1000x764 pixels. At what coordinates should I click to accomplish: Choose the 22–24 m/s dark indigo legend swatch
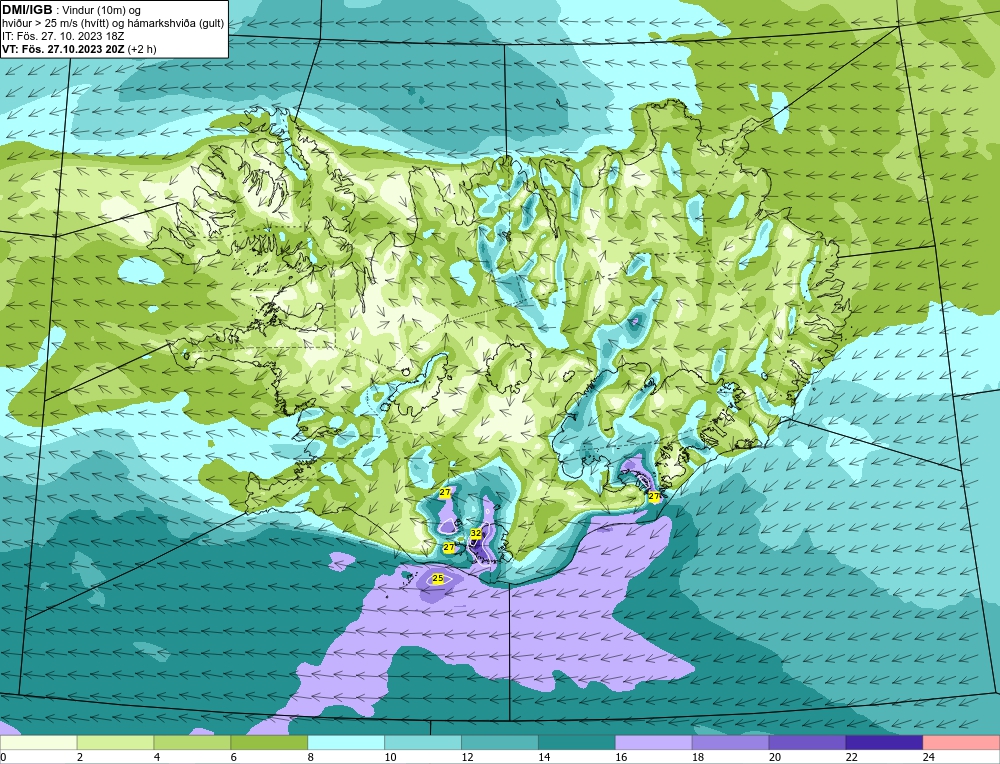884,743
